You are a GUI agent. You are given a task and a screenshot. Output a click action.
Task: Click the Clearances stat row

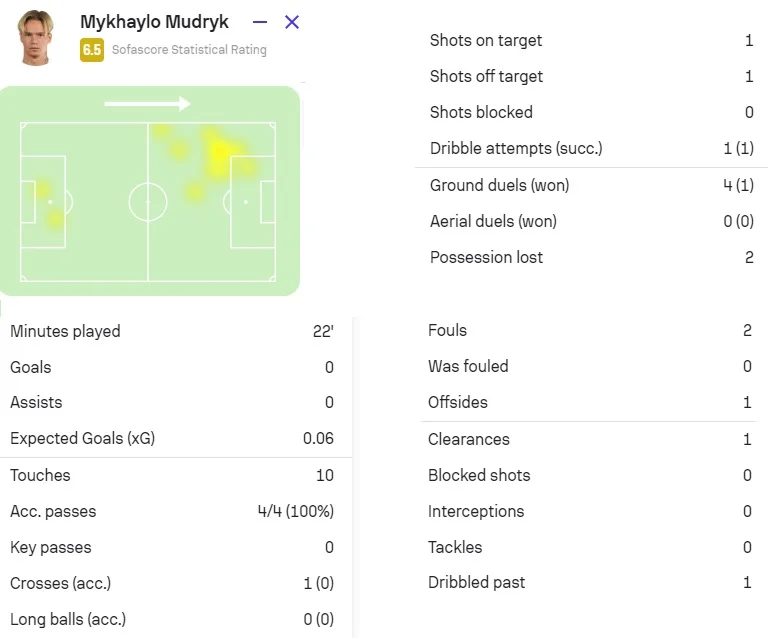tap(590, 439)
